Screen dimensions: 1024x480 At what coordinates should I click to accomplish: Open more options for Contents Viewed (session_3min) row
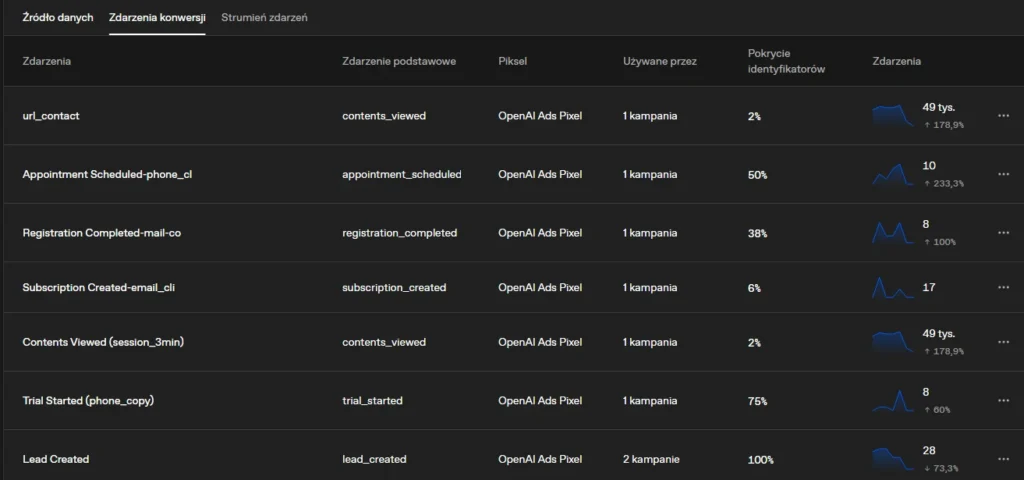[1003, 342]
